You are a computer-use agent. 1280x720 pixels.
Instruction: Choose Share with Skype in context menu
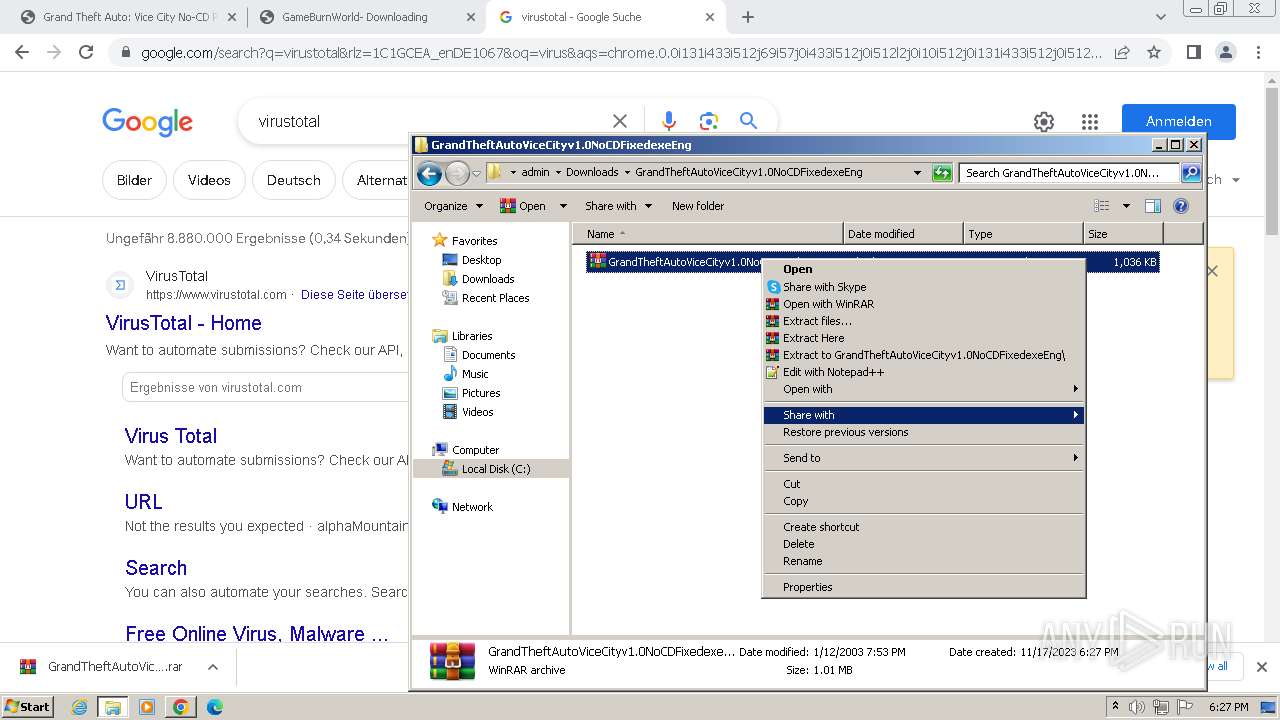(923, 287)
